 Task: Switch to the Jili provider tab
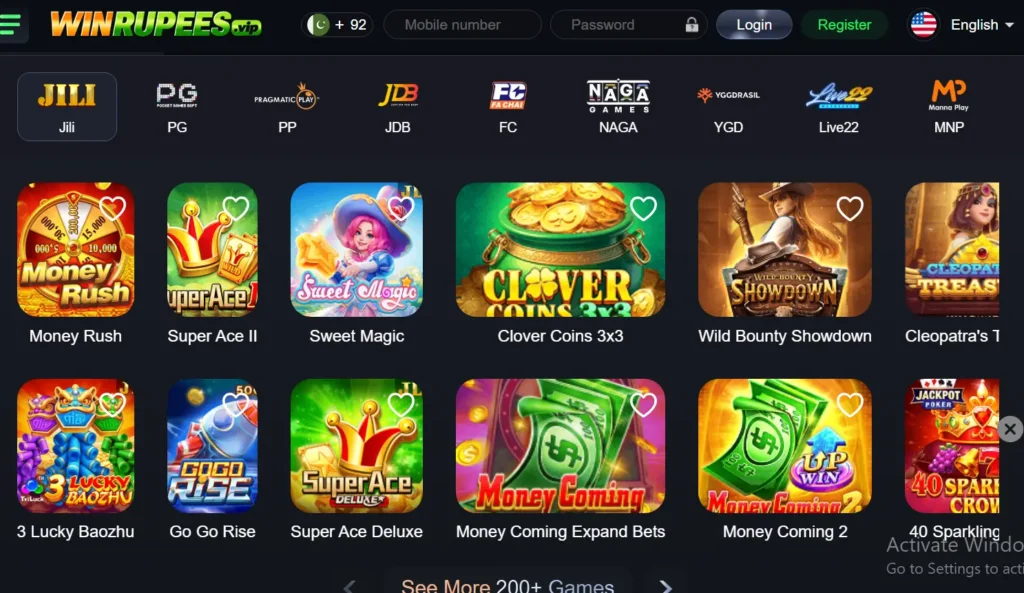click(x=67, y=106)
